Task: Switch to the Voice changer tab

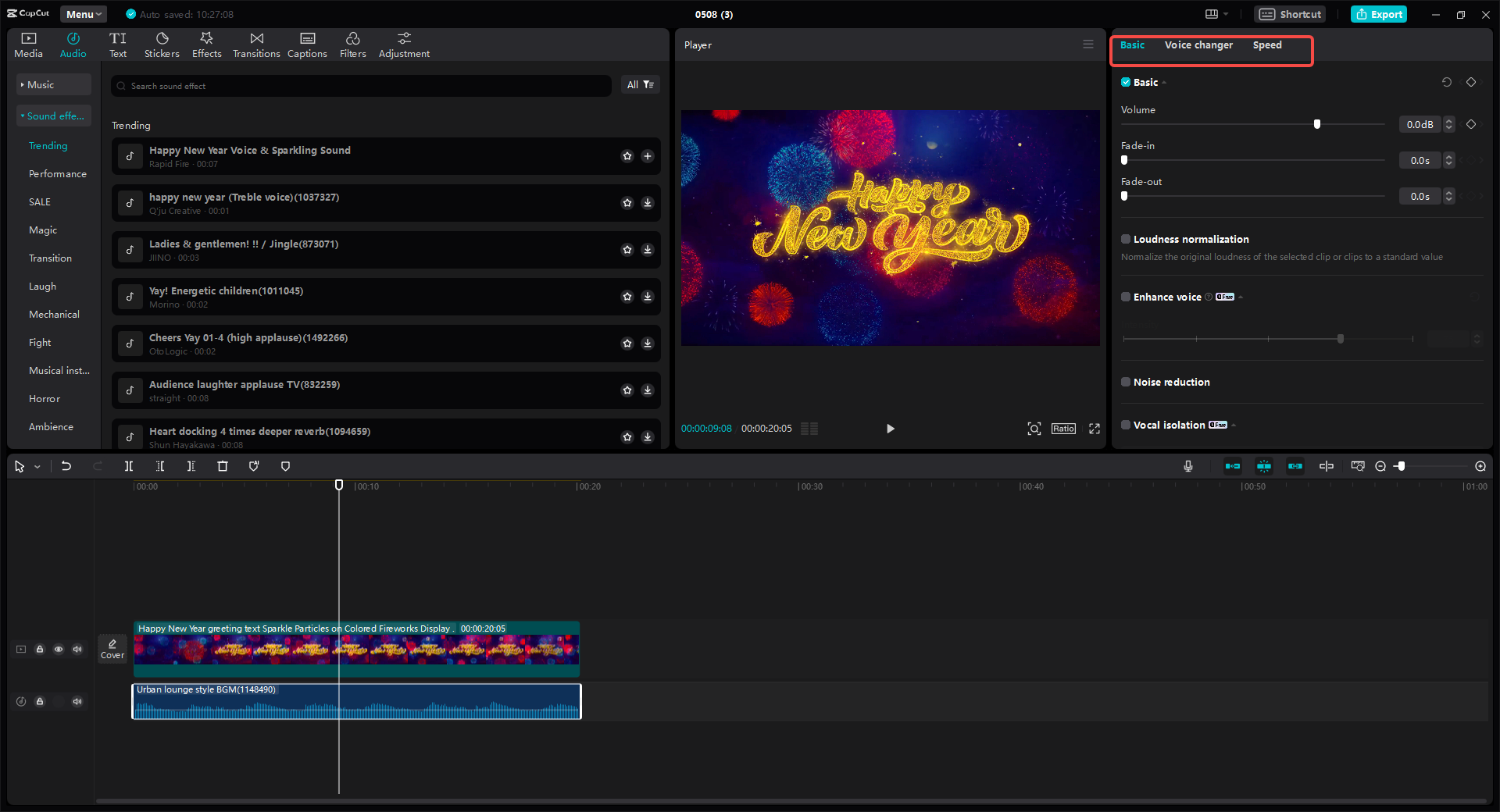Action: 1198,45
